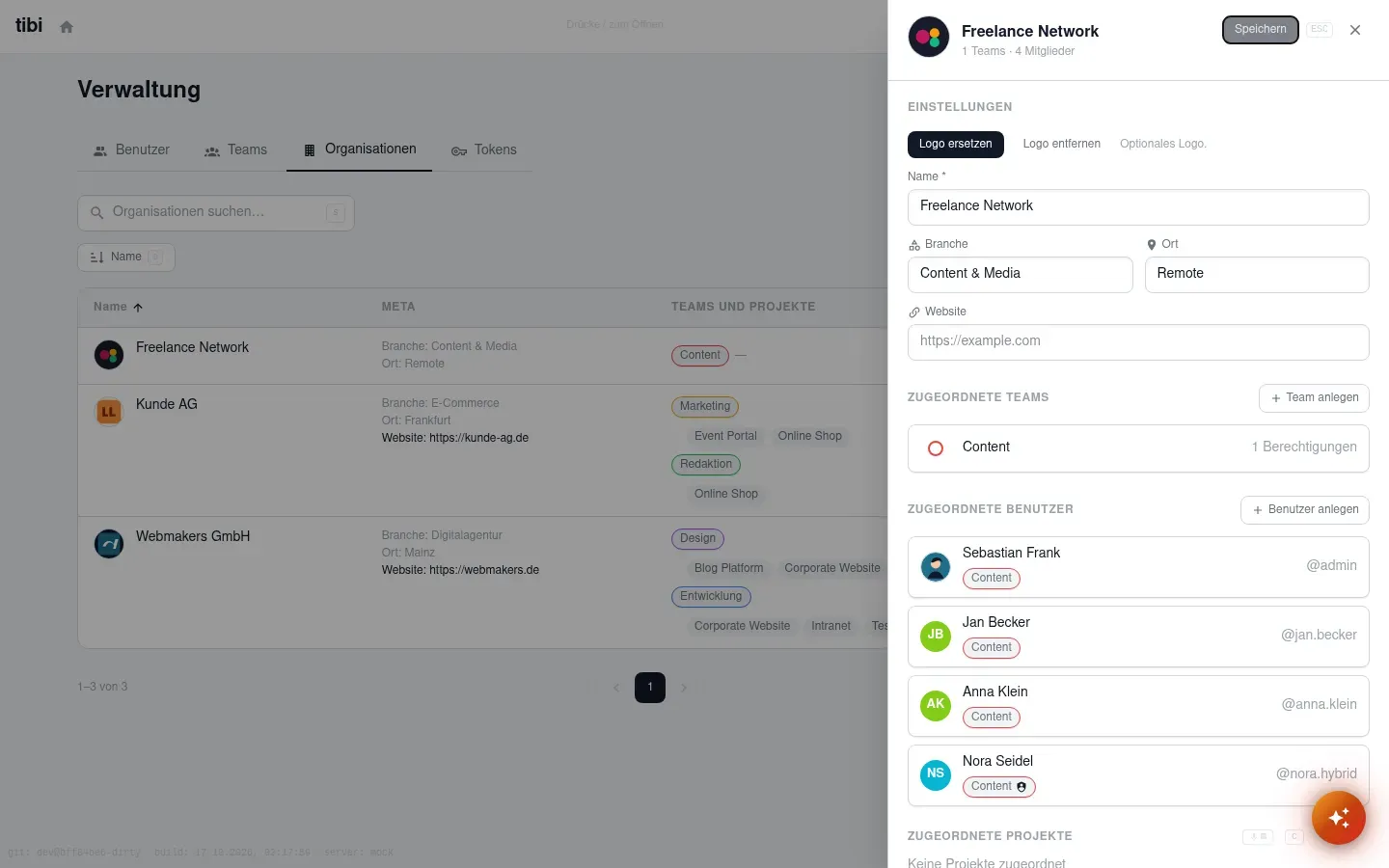Click the Design team tag

[697, 539]
